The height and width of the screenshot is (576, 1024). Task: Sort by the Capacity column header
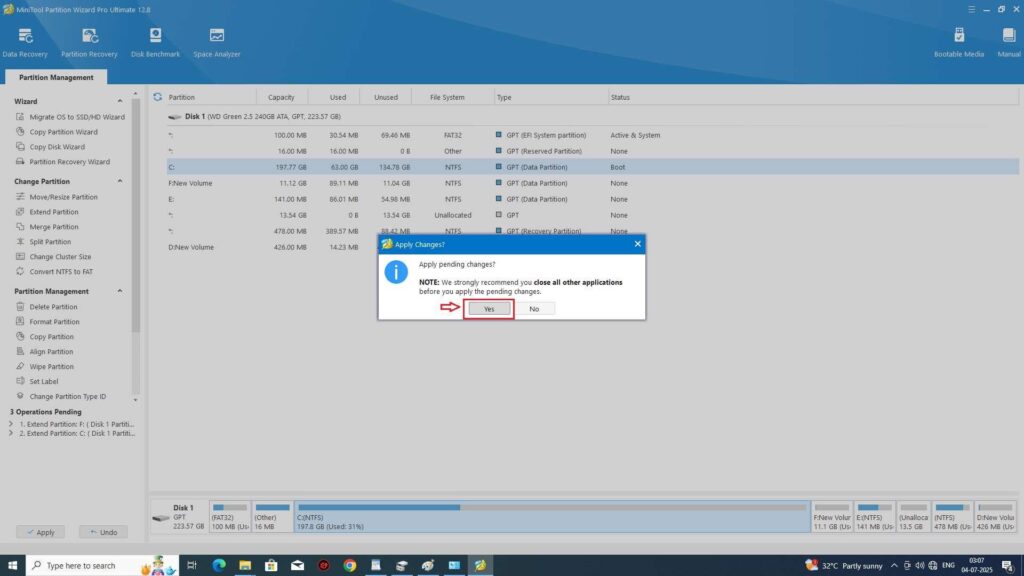coord(281,97)
